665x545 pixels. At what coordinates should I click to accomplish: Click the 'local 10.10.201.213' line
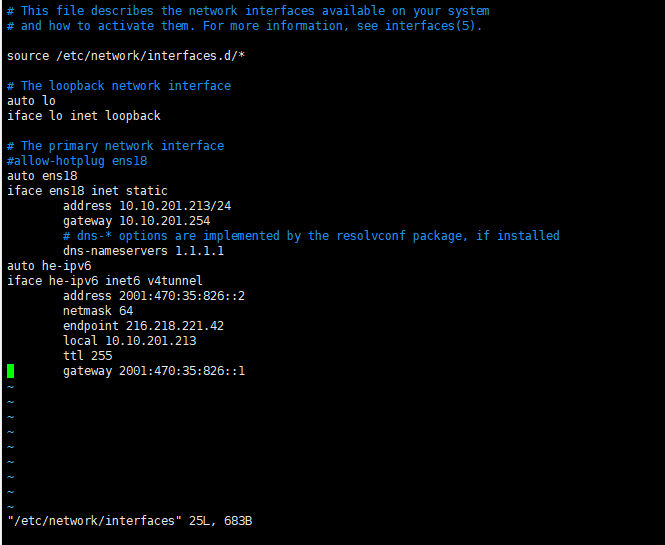[129, 341]
